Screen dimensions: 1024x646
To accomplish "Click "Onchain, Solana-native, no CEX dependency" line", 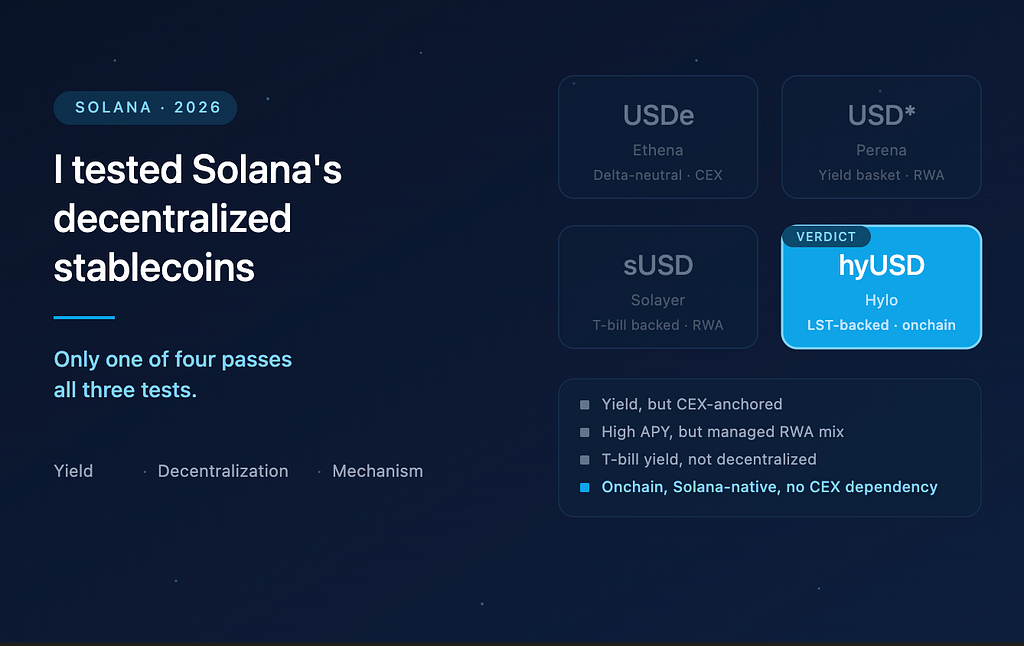I will pos(769,487).
